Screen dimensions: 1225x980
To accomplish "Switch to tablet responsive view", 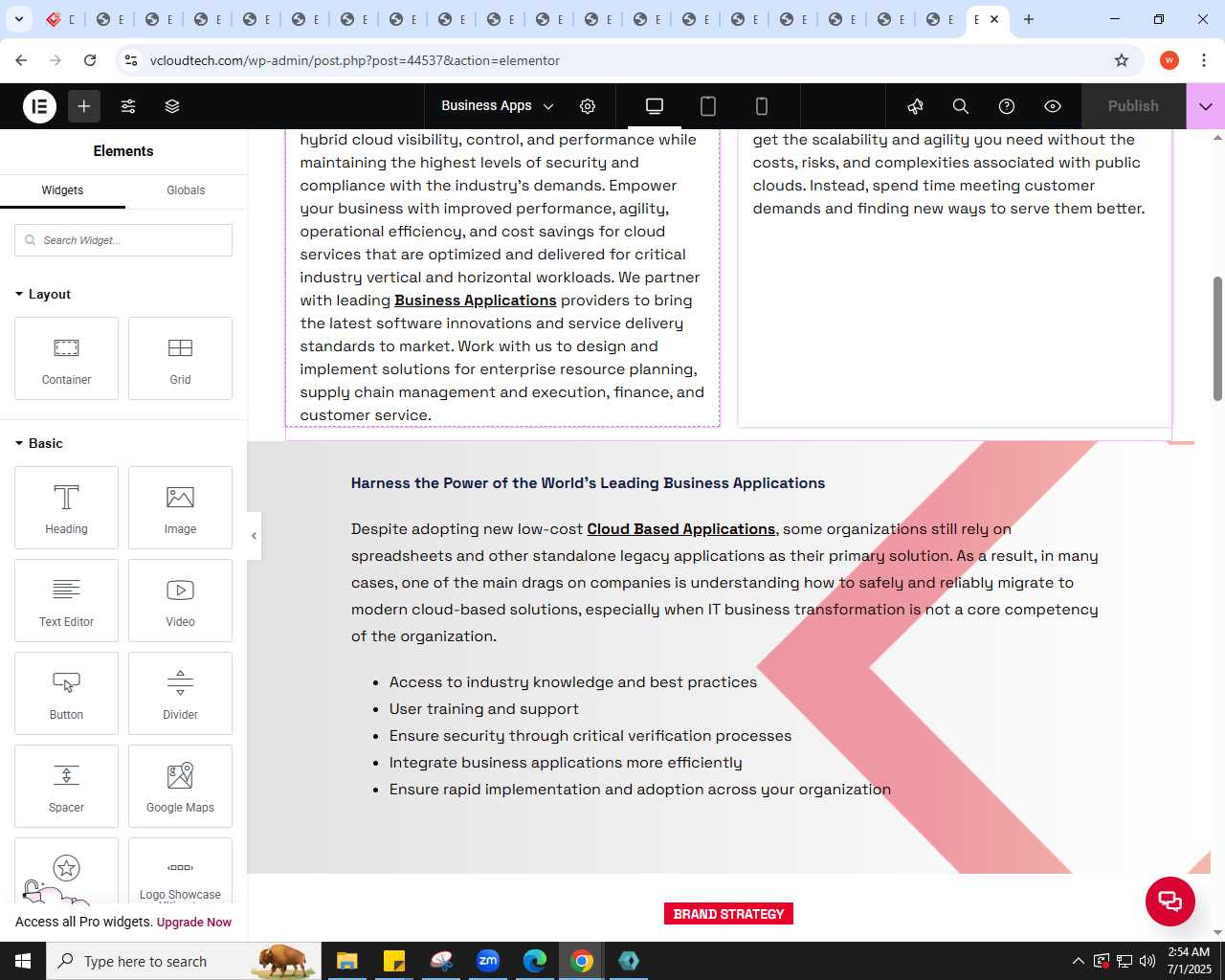I will point(708,106).
